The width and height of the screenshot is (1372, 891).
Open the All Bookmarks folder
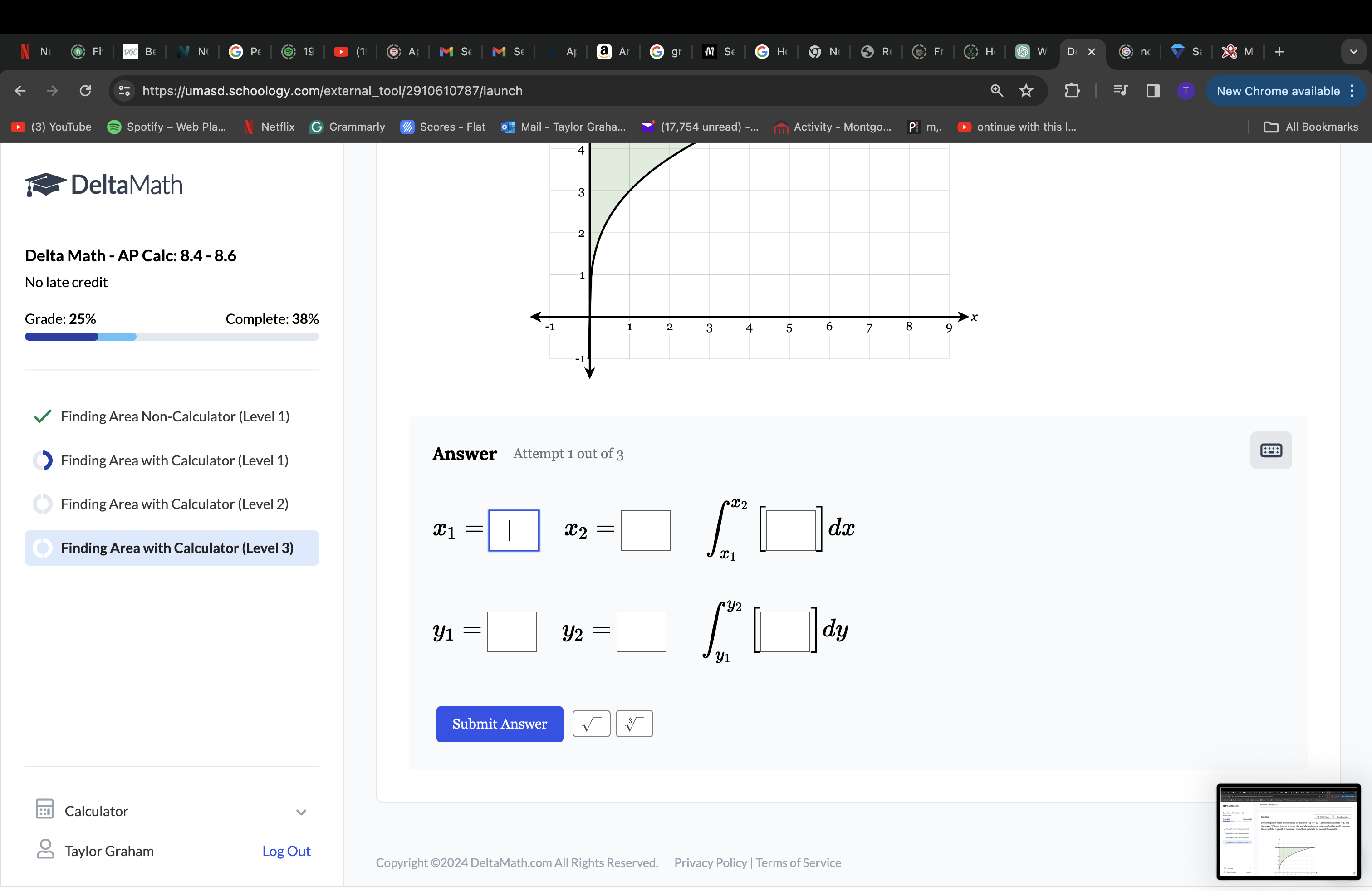click(1311, 127)
